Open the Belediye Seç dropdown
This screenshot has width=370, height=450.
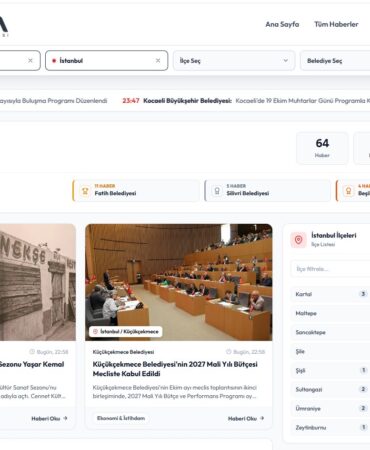(335, 61)
